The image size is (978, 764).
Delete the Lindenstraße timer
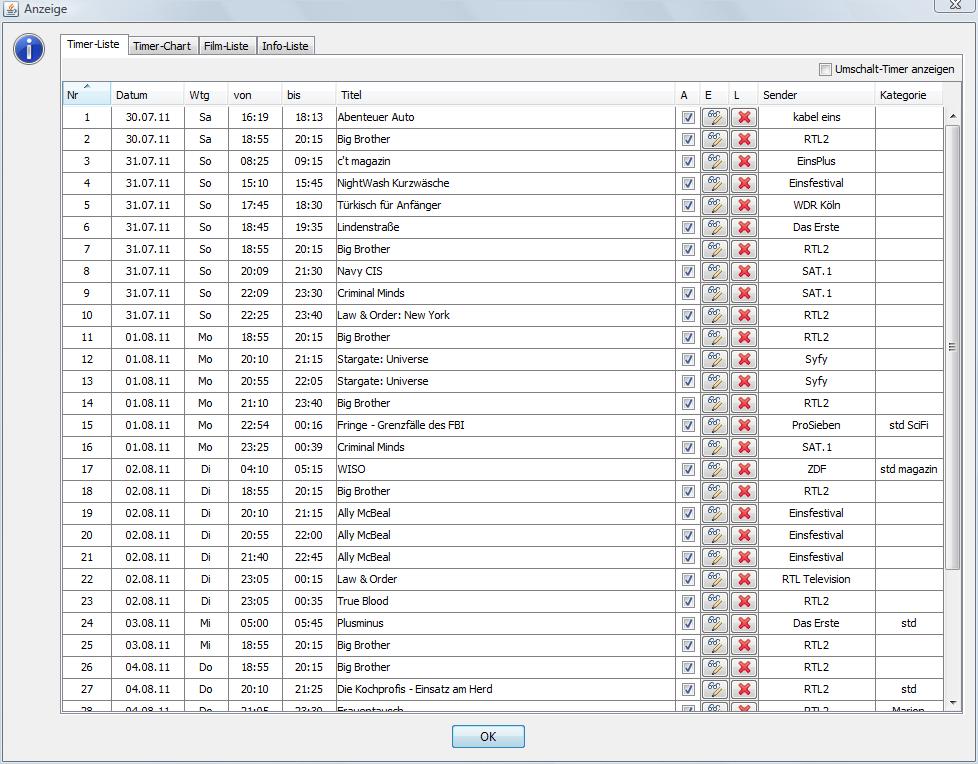click(x=744, y=228)
